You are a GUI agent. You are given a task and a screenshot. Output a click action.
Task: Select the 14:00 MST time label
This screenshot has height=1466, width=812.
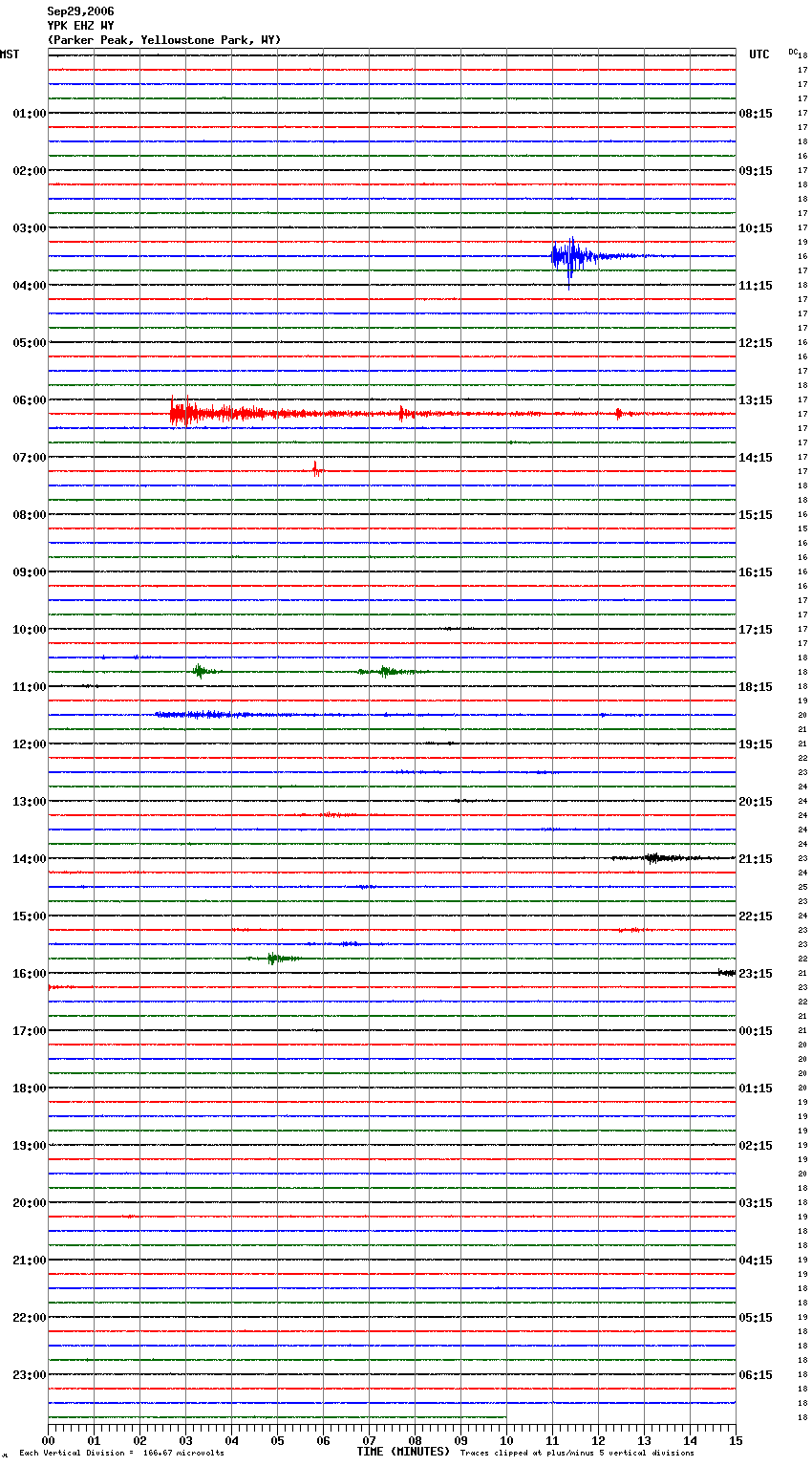point(29,859)
